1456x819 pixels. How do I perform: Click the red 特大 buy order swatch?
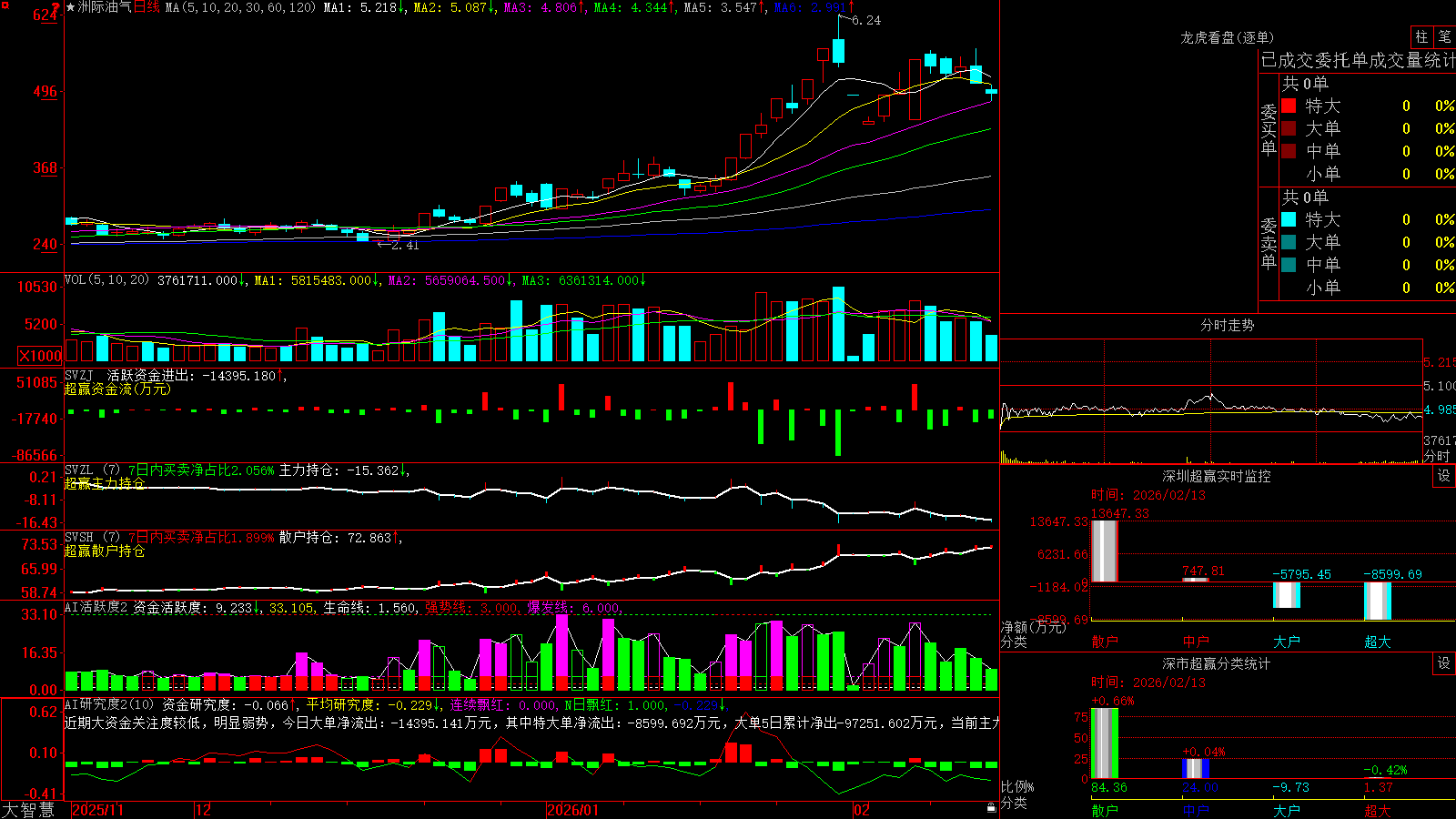[1289, 106]
